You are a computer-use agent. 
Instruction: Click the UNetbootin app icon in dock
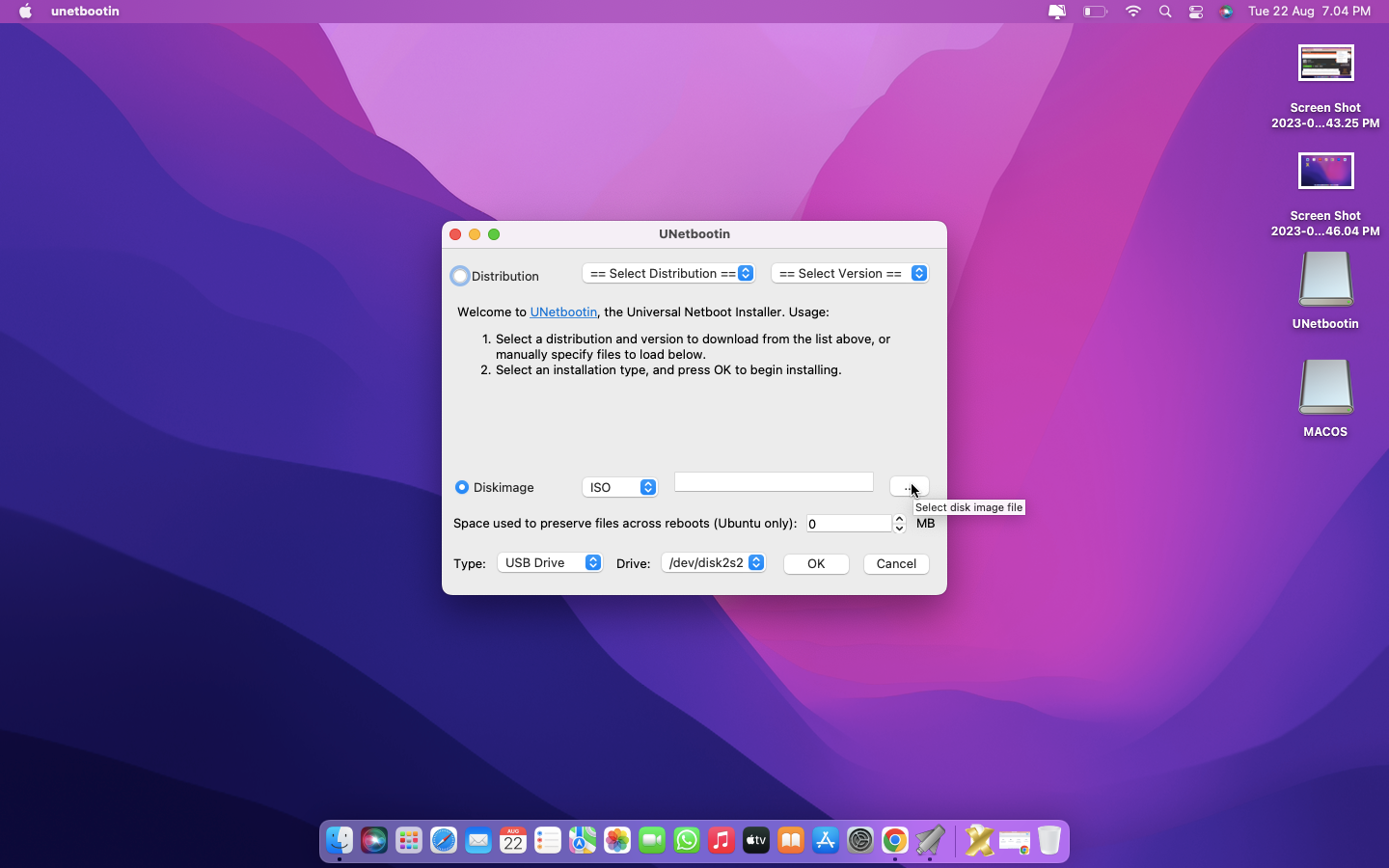(930, 841)
